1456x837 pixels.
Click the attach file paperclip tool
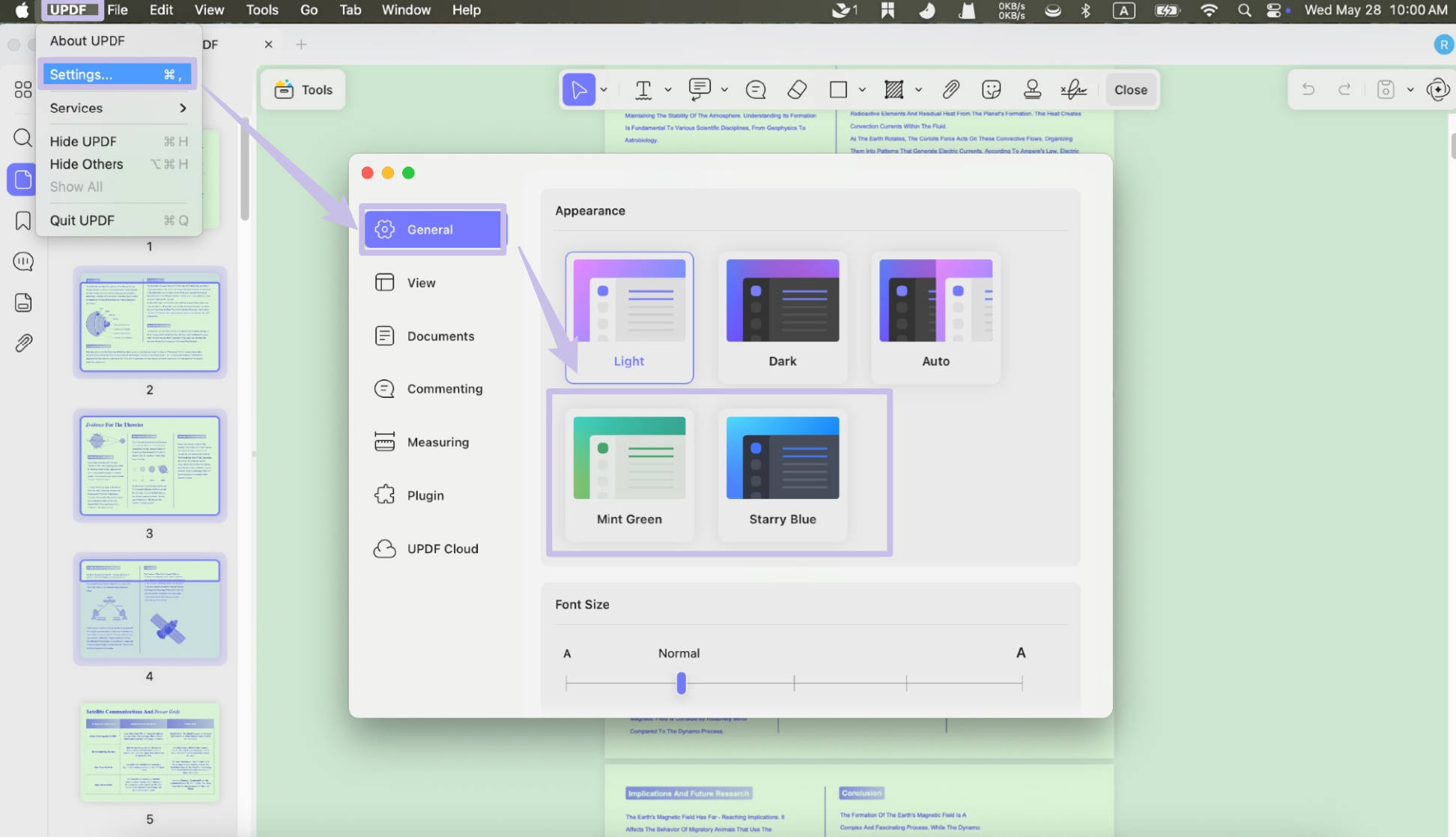(x=950, y=90)
